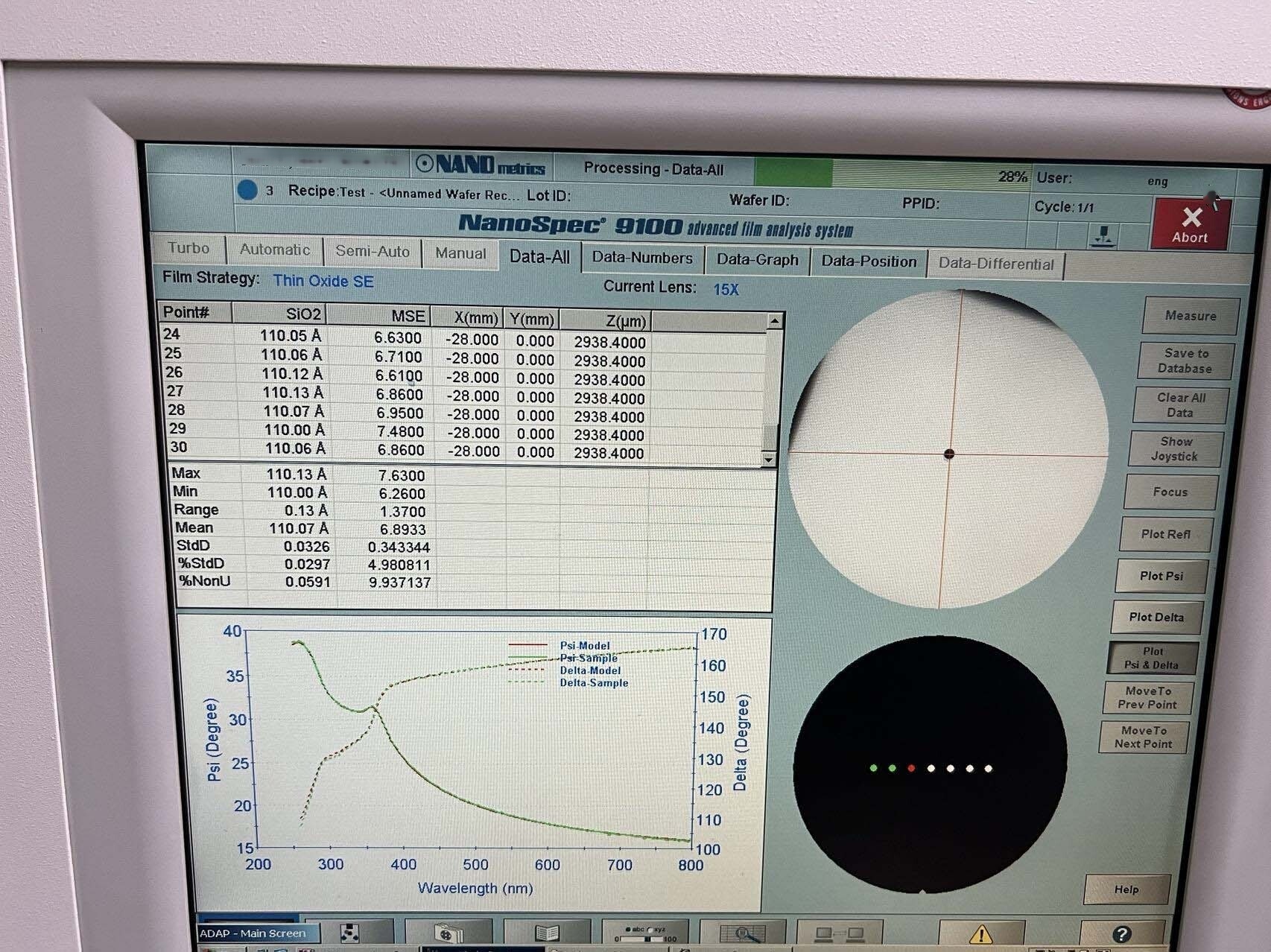Open the yellow warning triangle alerts icon
Image resolution: width=1271 pixels, height=952 pixels.
point(981,934)
